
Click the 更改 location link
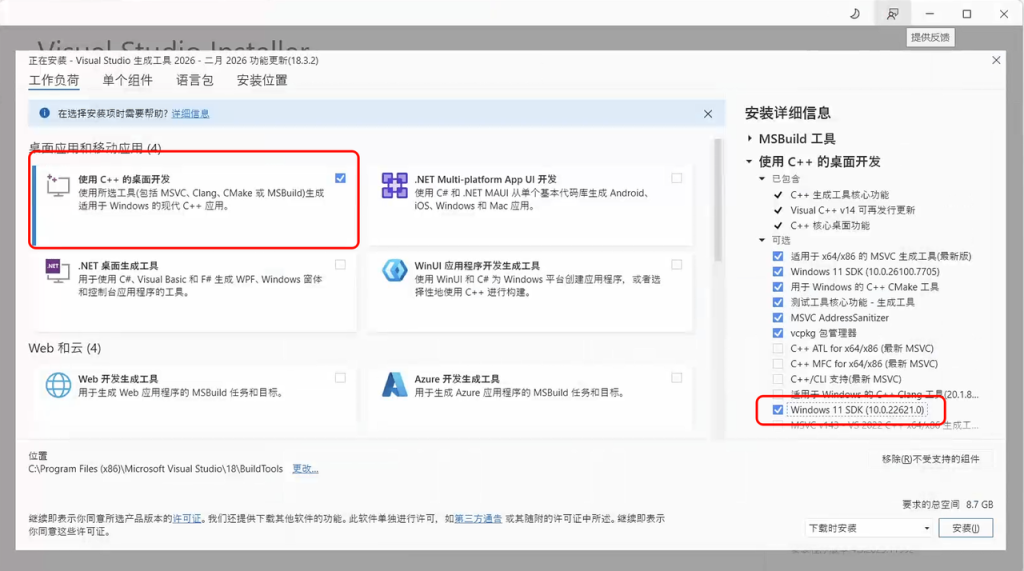point(305,468)
